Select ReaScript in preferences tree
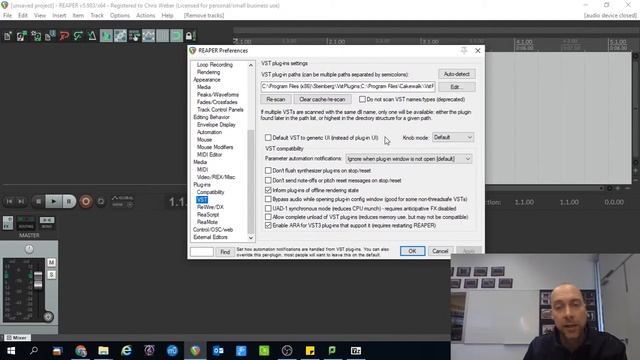 tap(208, 214)
